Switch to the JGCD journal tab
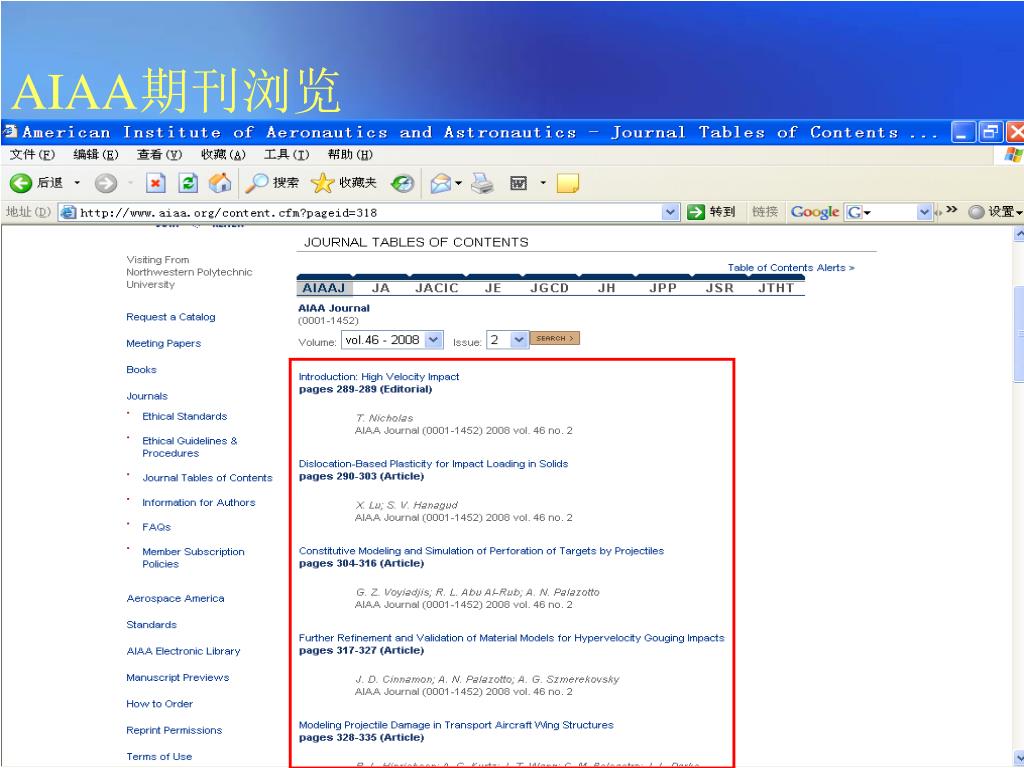 pyautogui.click(x=549, y=288)
